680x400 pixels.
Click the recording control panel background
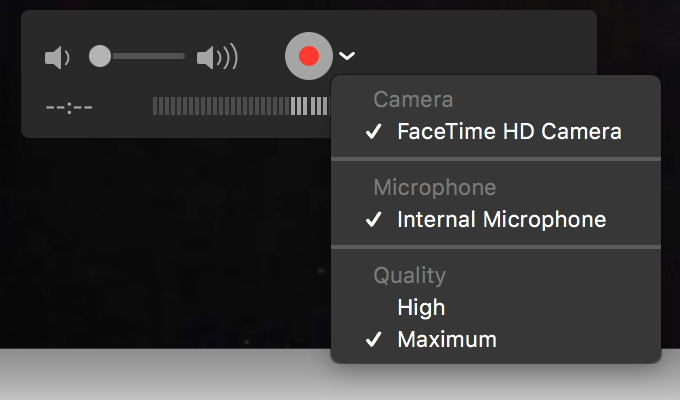260,26
